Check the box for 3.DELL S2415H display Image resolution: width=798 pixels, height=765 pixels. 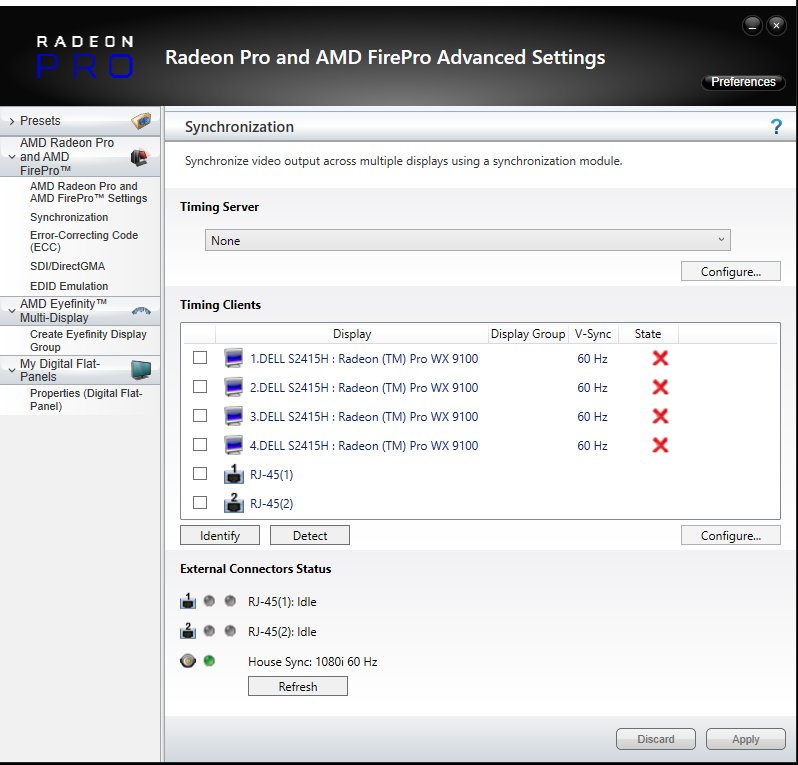200,416
